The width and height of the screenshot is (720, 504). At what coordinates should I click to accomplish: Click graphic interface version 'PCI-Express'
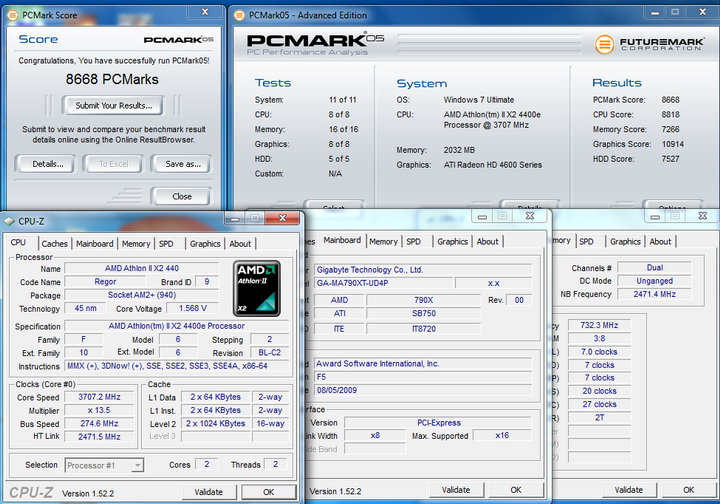pyautogui.click(x=439, y=423)
